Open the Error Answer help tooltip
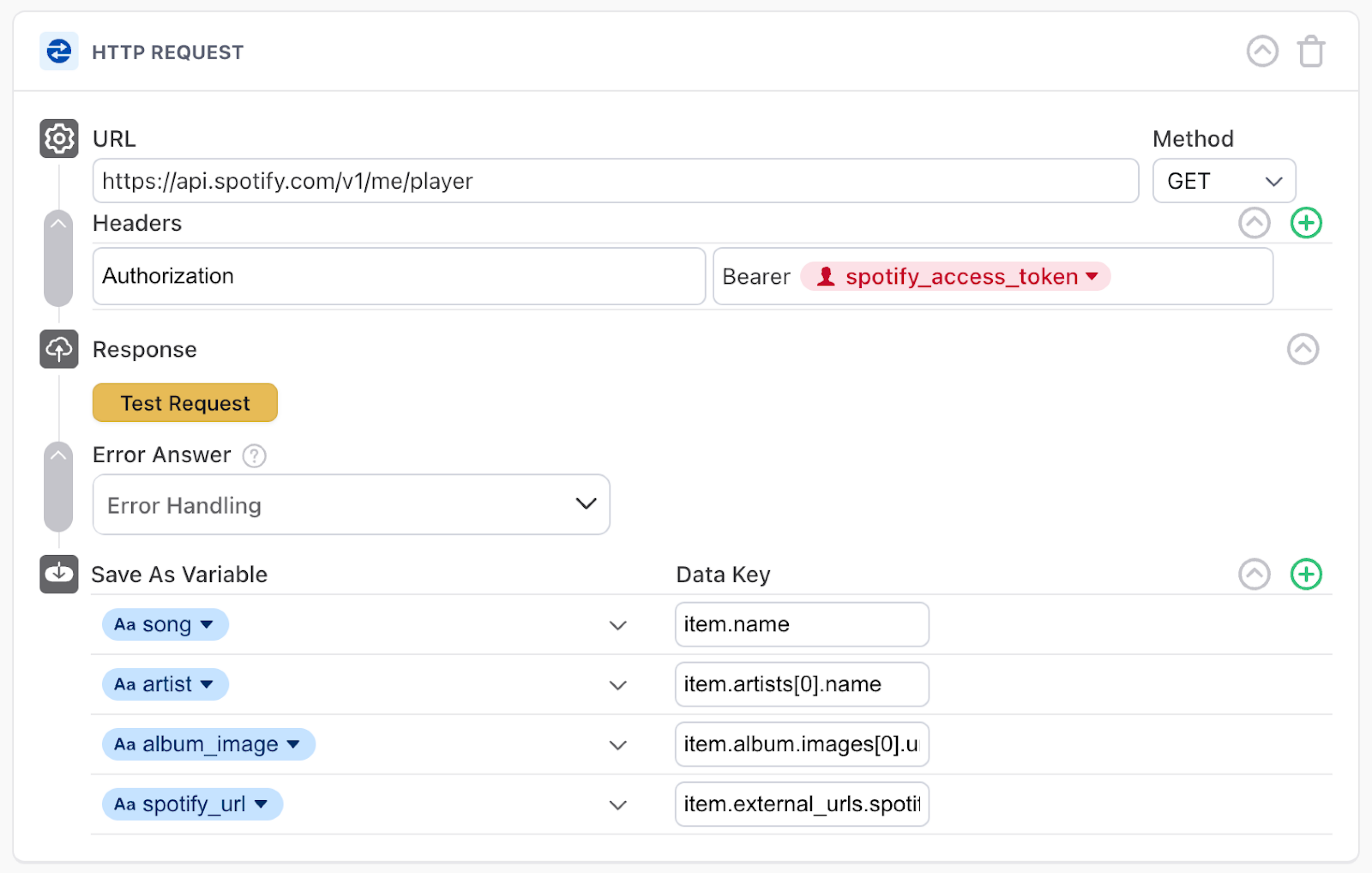Image resolution: width=1372 pixels, height=873 pixels. [254, 456]
